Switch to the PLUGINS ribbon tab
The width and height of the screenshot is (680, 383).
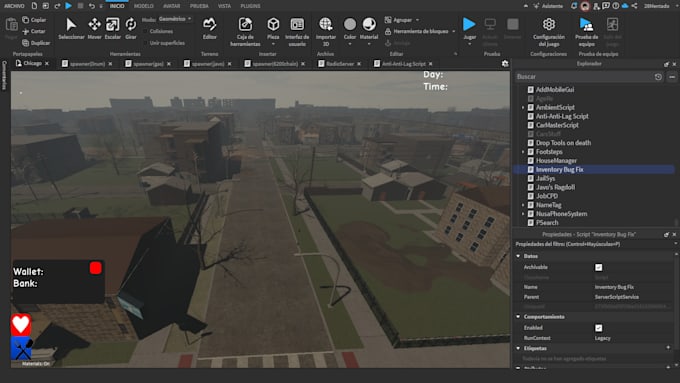(x=250, y=6)
